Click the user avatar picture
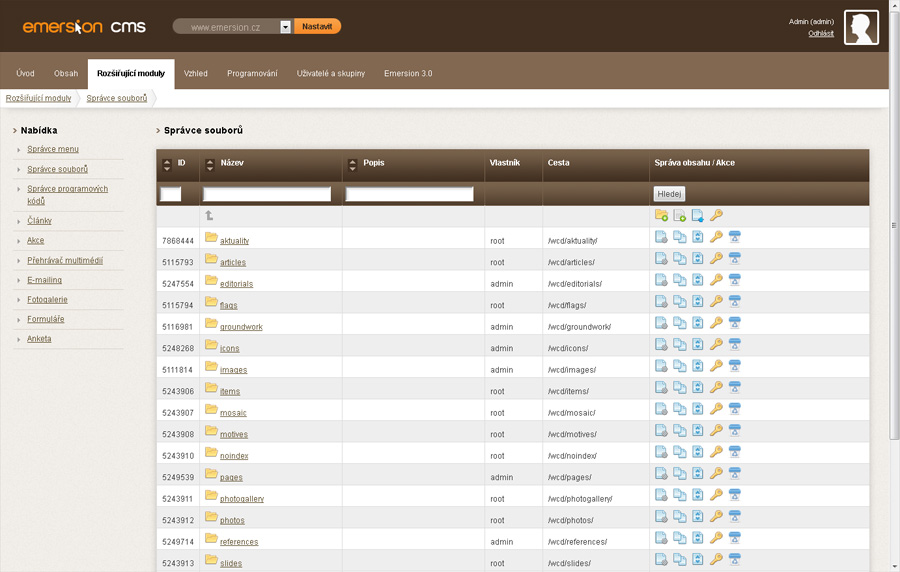Viewport: 900px width, 572px height. [861, 28]
